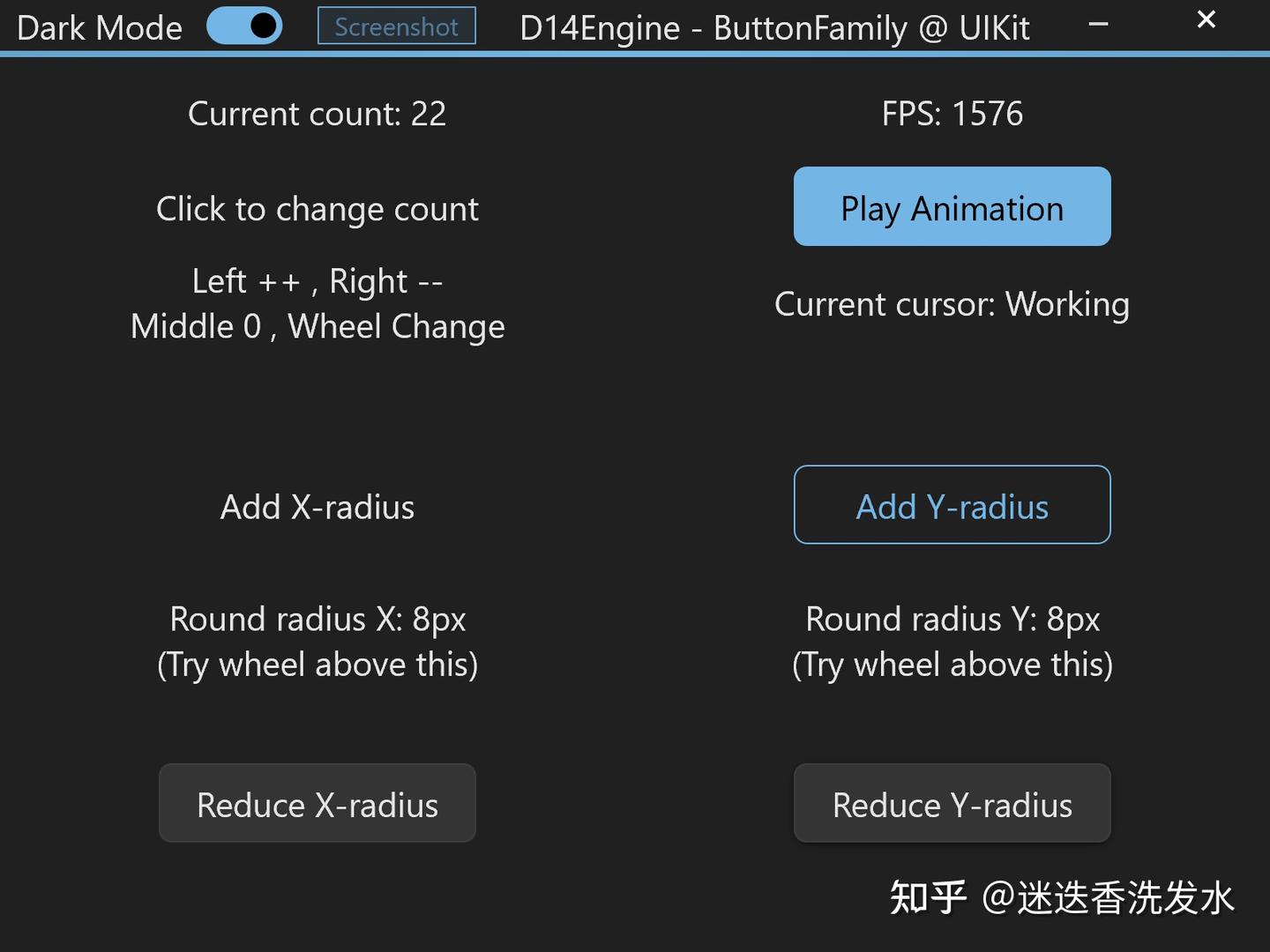Click the Add Y-radius button
The height and width of the screenshot is (952, 1270).
pos(952,505)
